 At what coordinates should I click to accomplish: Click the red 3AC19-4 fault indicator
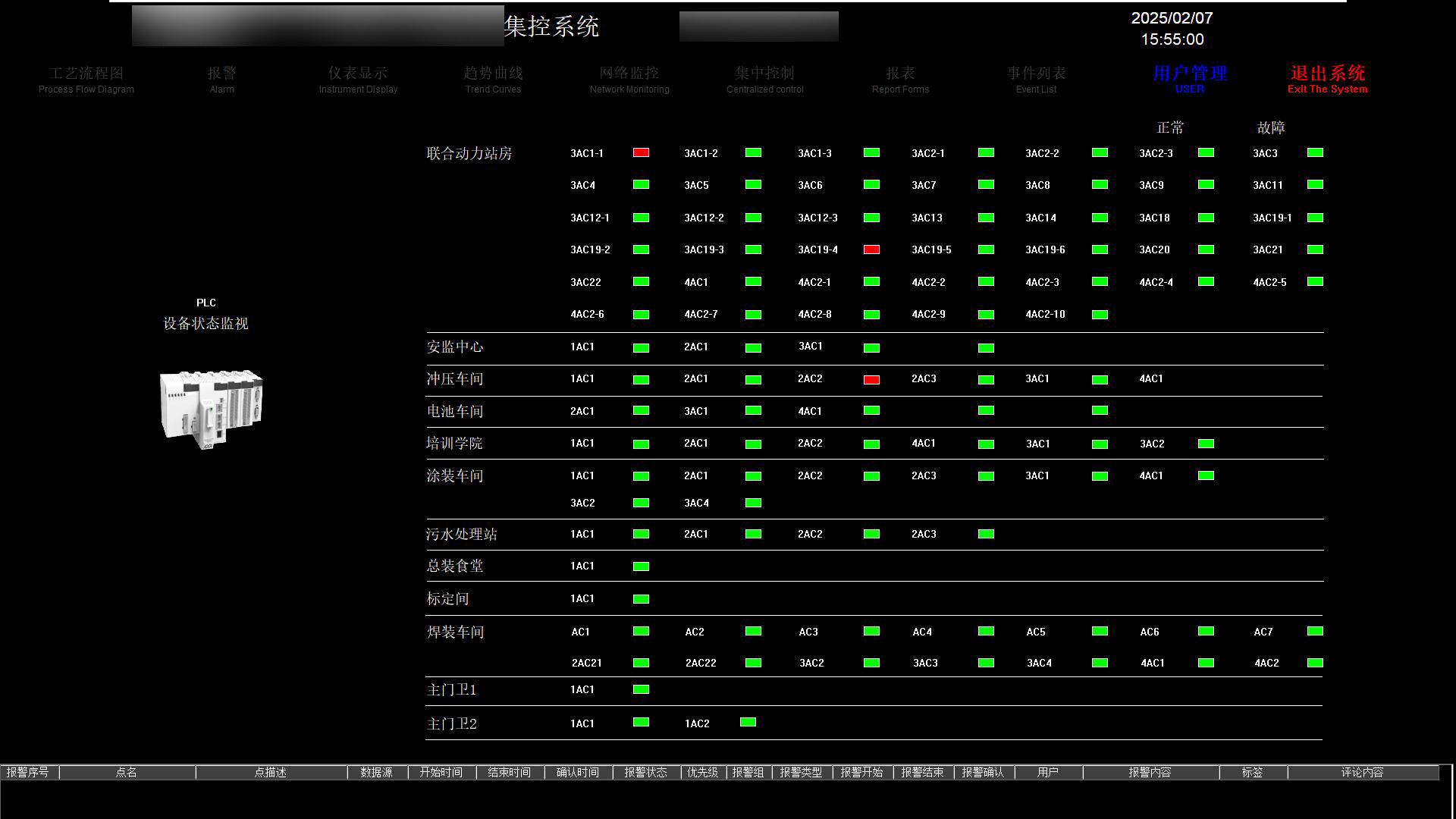click(x=871, y=249)
